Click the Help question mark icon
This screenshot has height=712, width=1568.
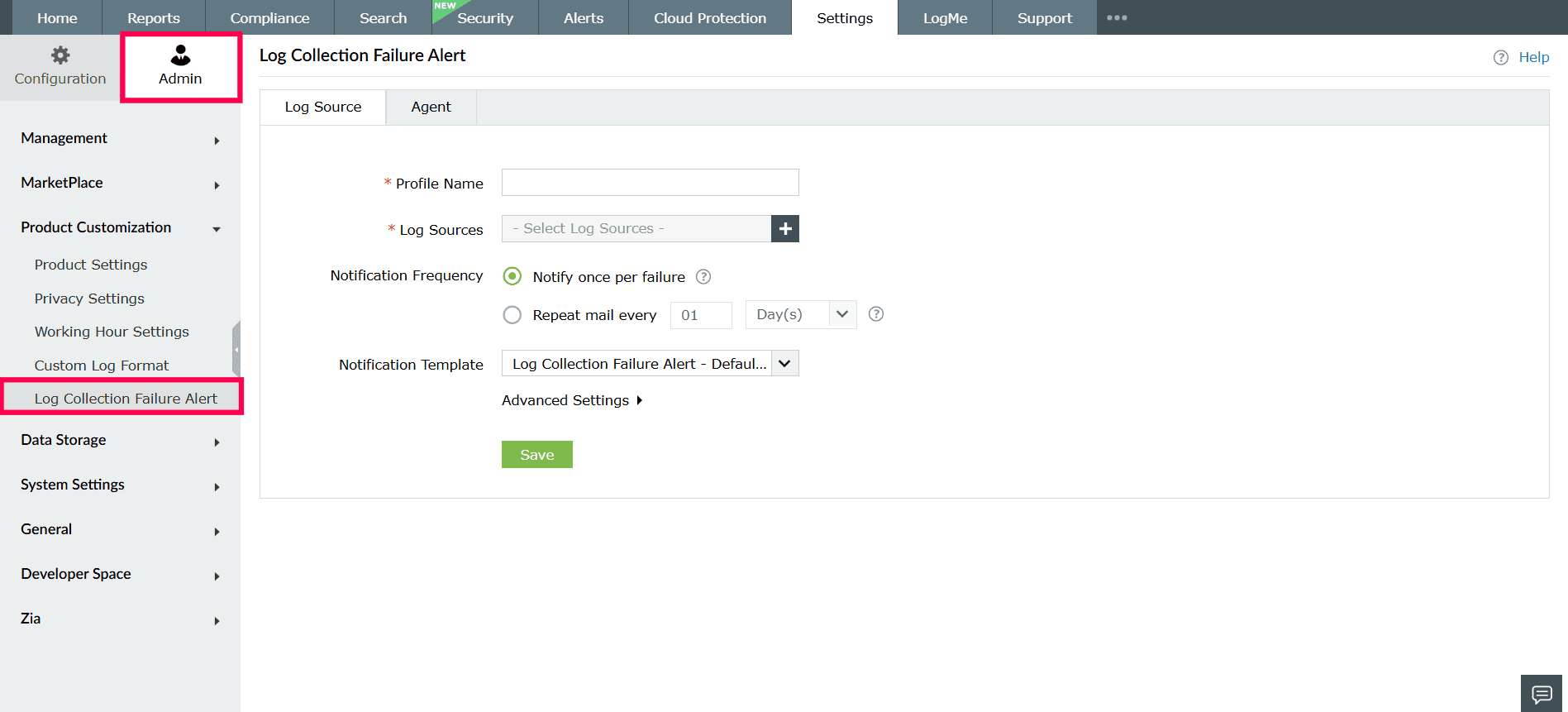tap(1501, 57)
